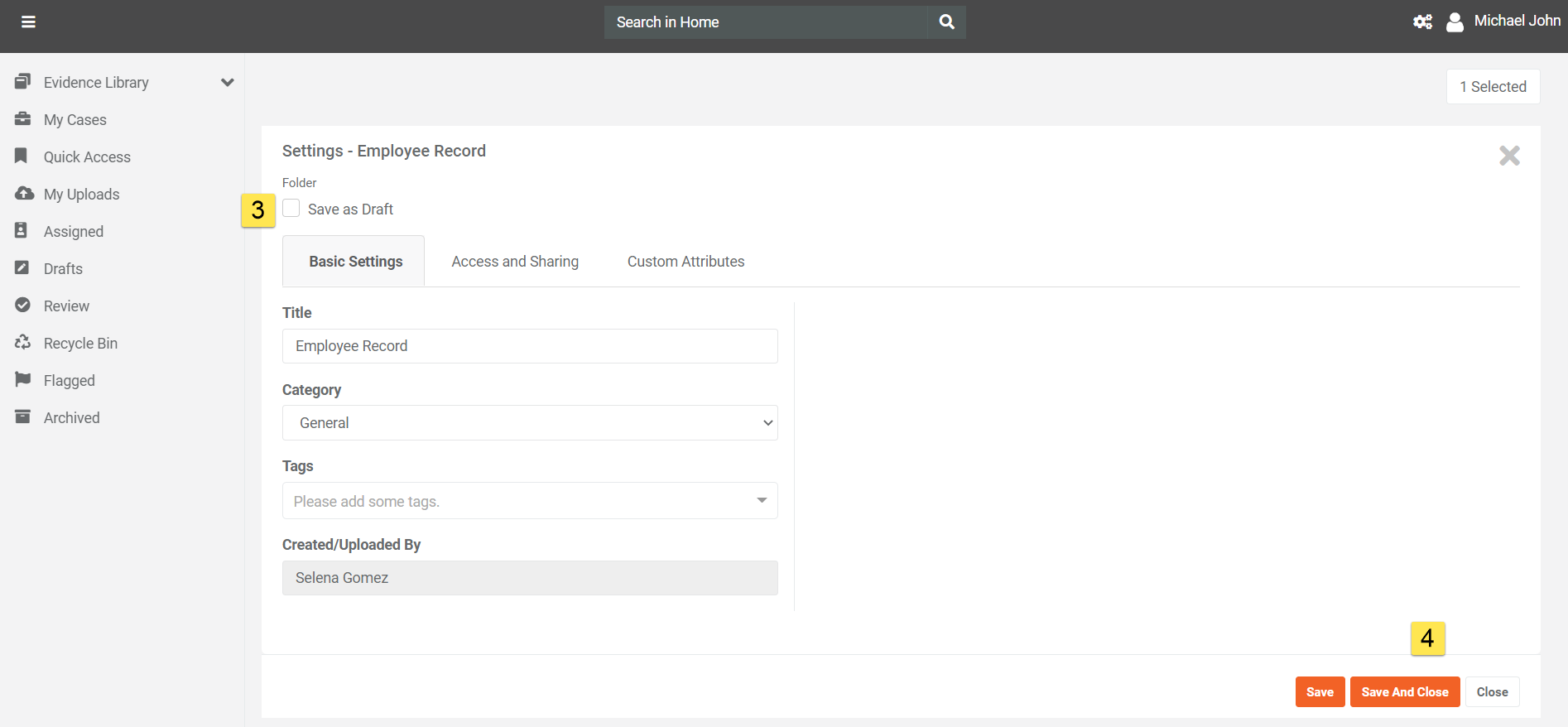Open the Category dropdown
This screenshot has height=727, width=1568.
(530, 423)
